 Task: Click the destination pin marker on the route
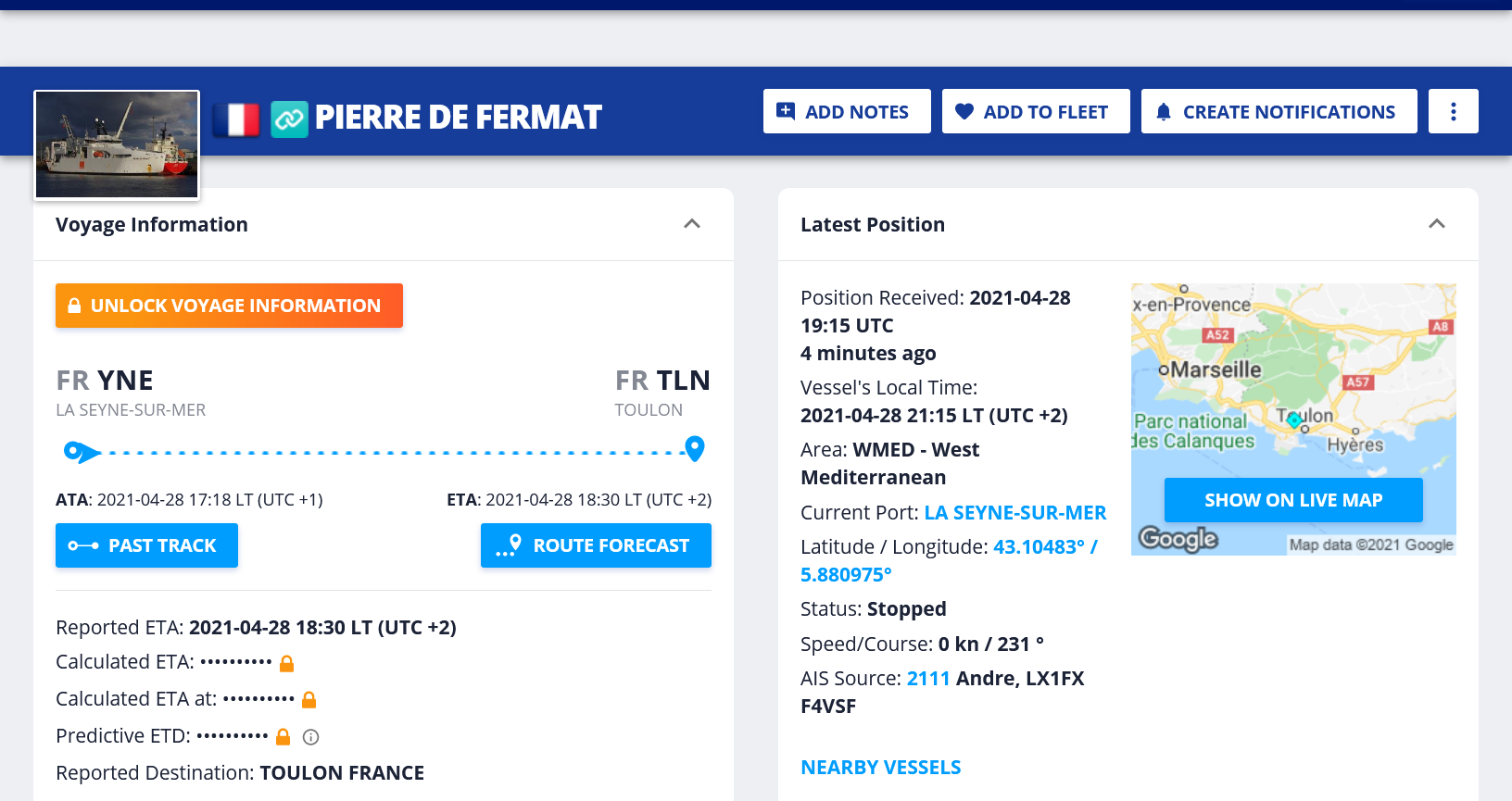(x=694, y=448)
